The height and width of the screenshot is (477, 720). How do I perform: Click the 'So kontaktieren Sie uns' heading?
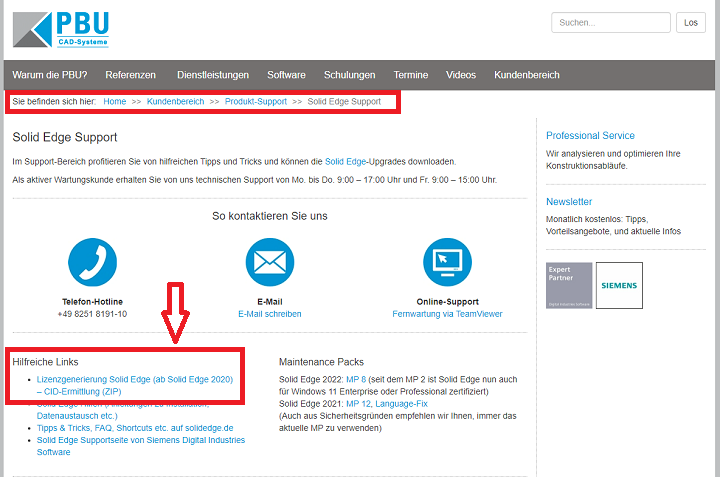tap(270, 216)
